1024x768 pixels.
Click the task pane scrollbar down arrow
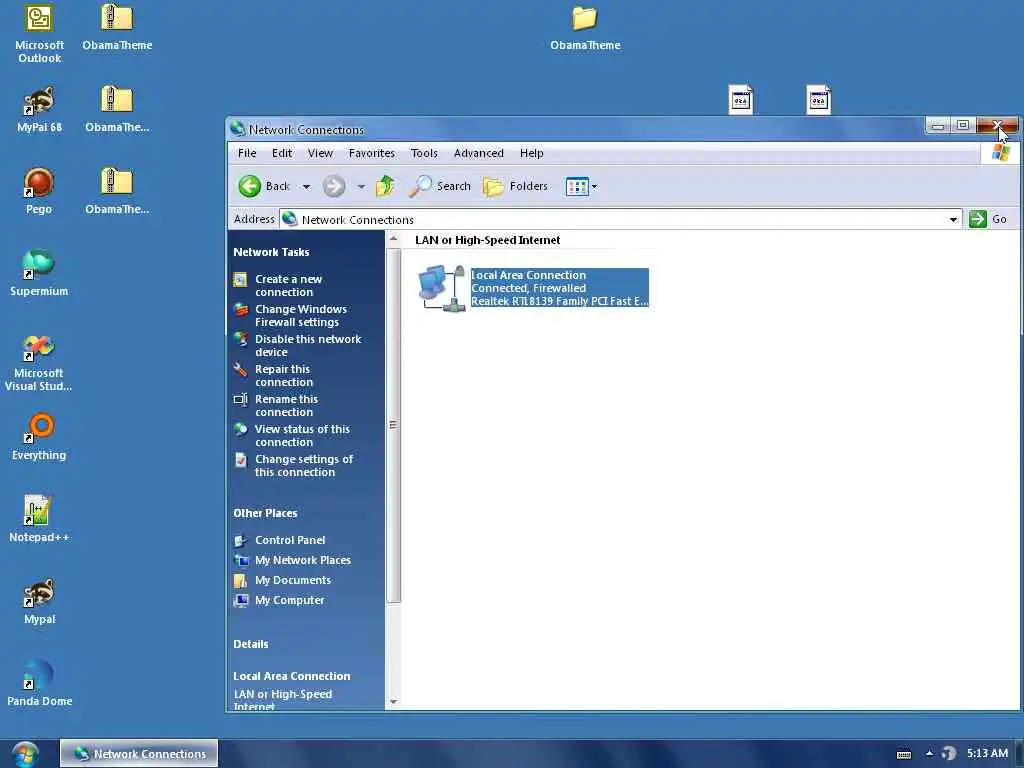point(393,702)
